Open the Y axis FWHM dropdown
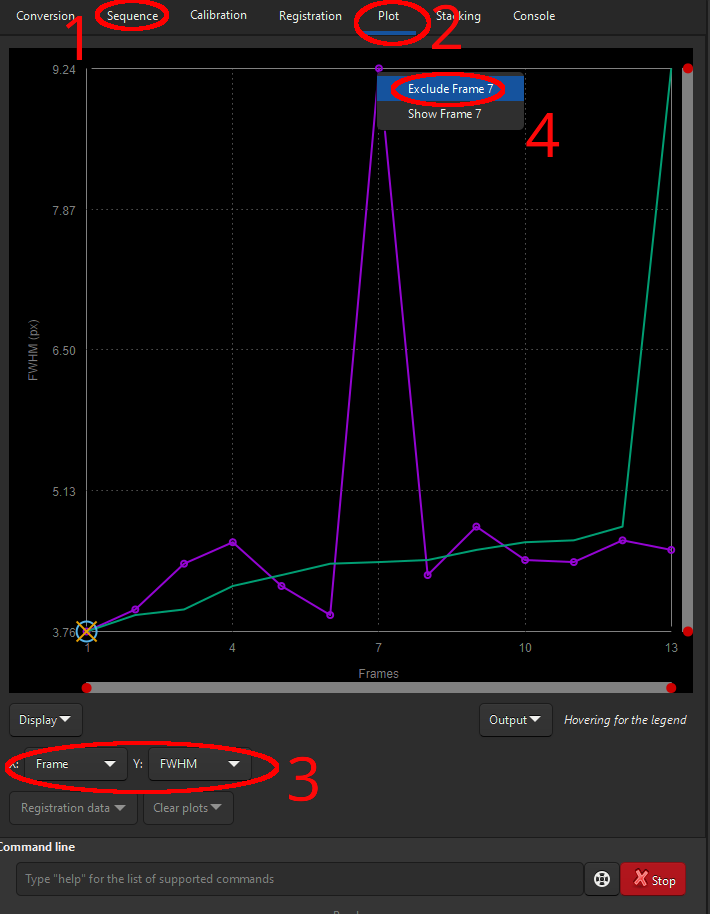Screen dimensions: 710x914 [199, 764]
